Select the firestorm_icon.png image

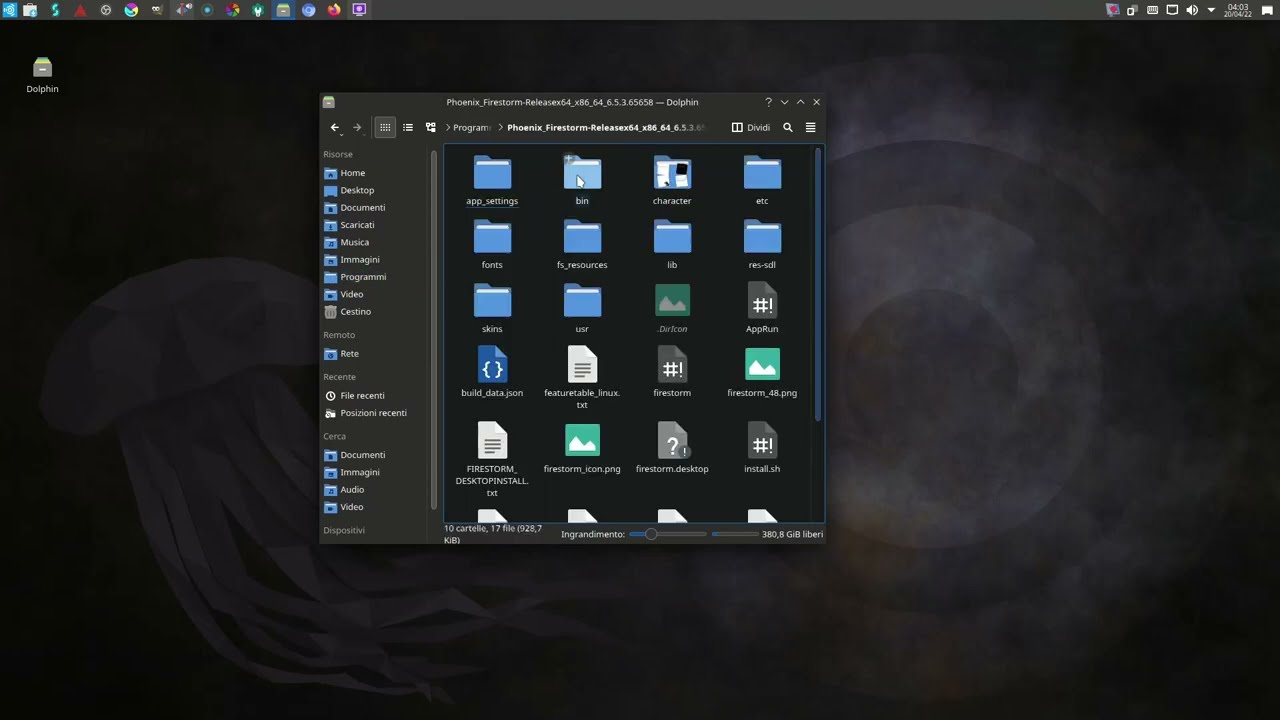(x=582, y=449)
